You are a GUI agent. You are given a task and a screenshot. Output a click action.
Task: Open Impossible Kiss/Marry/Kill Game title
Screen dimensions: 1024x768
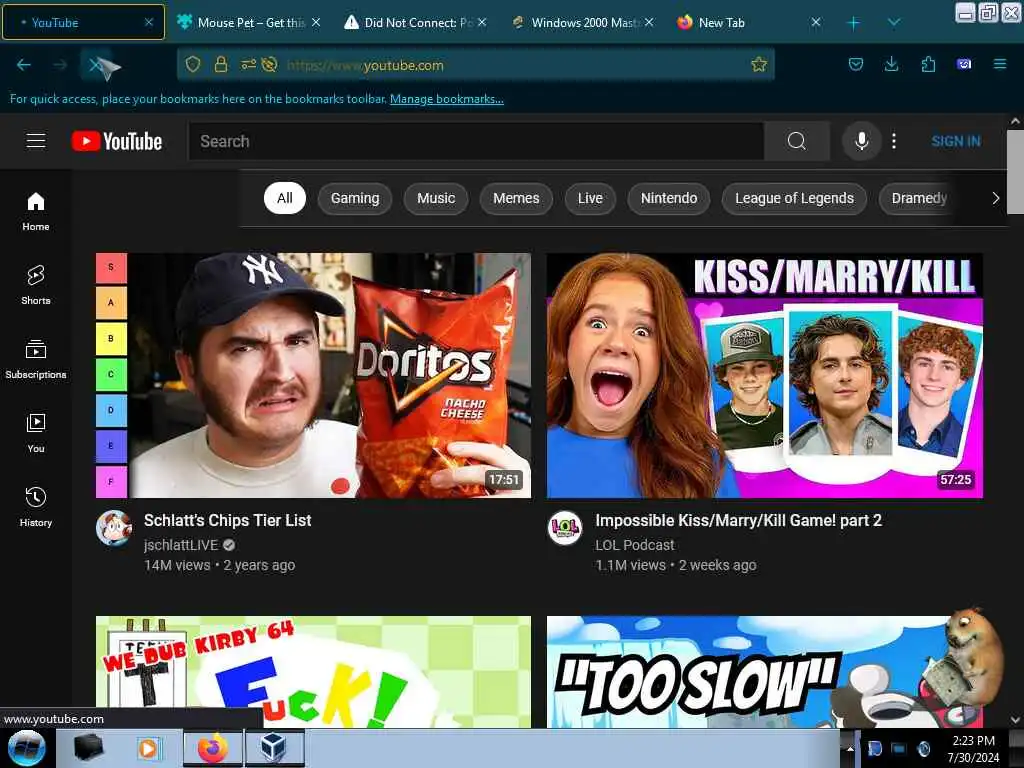pos(738,520)
